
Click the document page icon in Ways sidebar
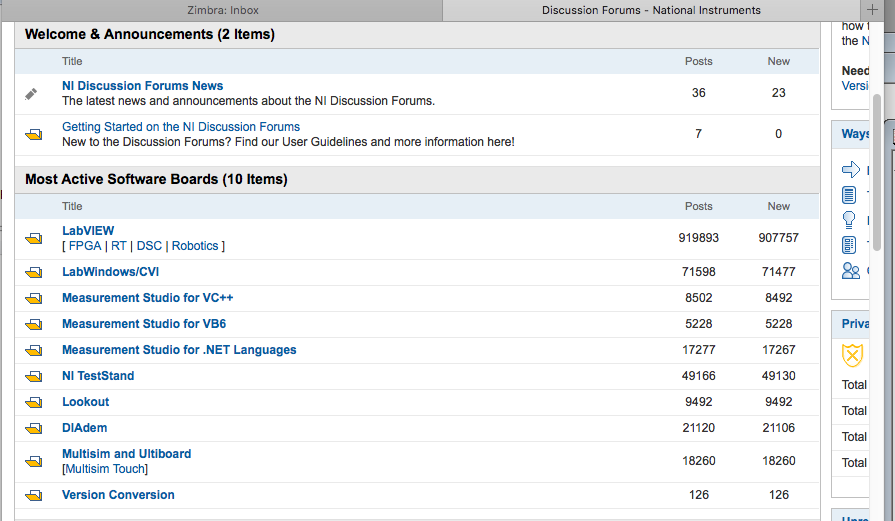[849, 195]
